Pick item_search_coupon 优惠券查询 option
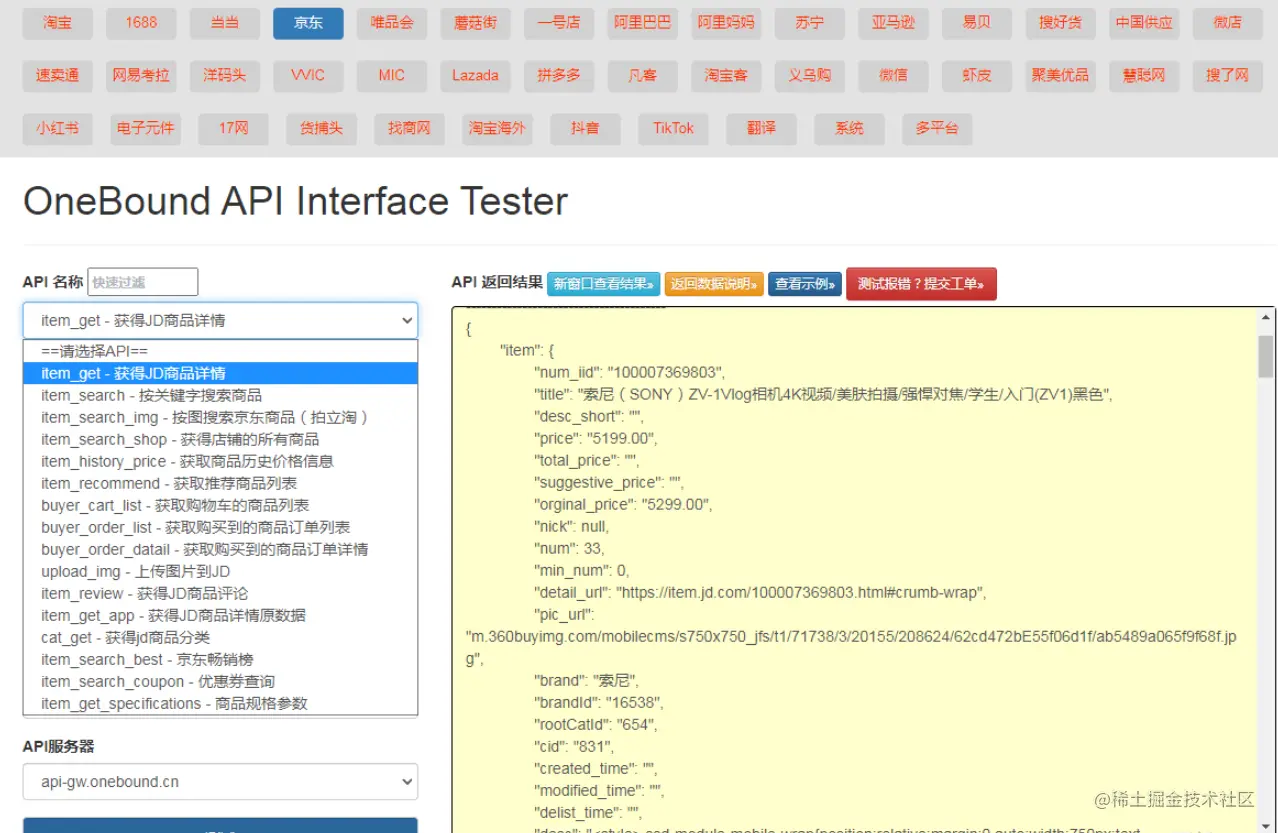This screenshot has width=1278, height=833. [x=220, y=681]
